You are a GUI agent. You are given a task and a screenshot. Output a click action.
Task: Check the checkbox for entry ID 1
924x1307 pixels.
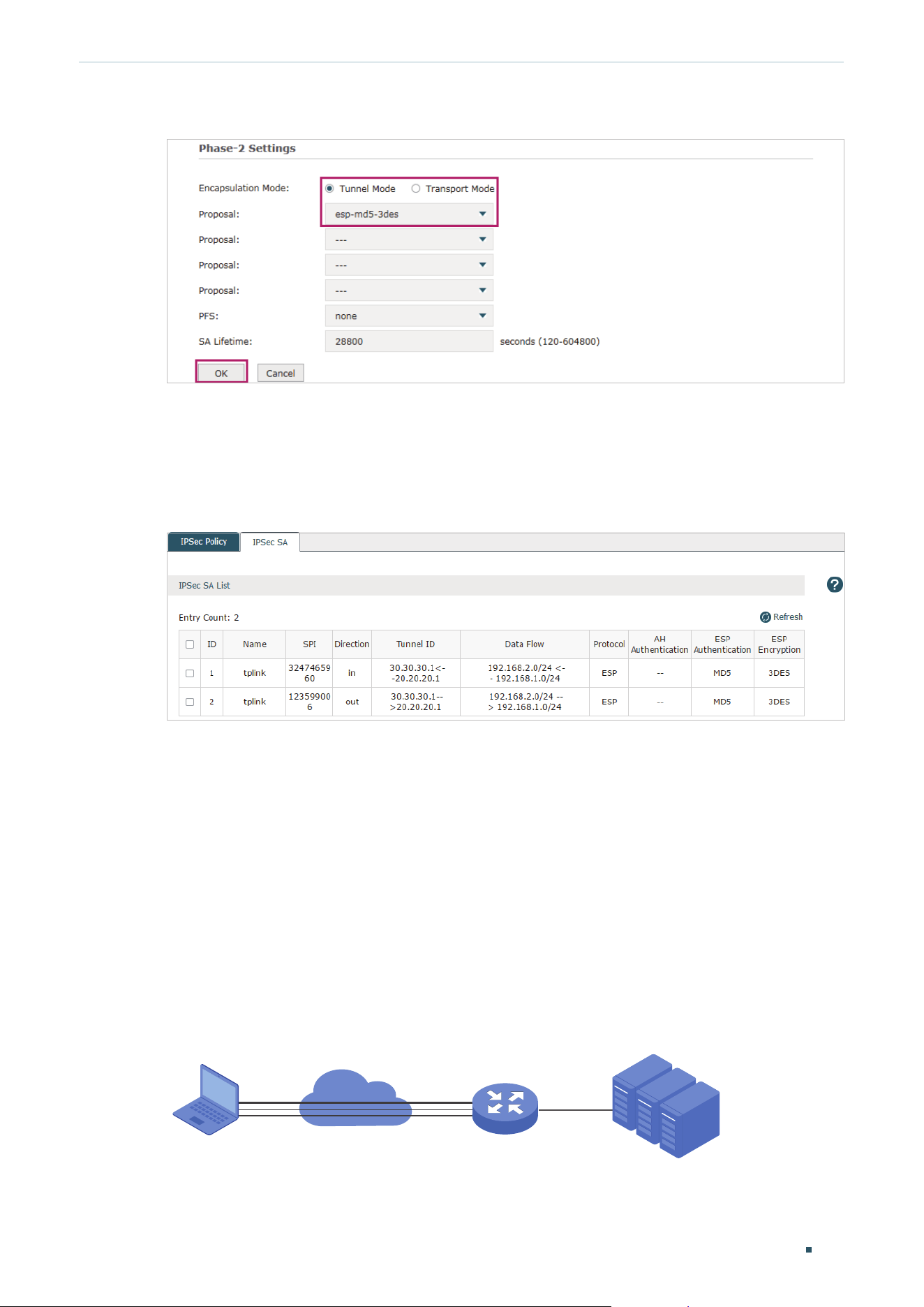tap(190, 674)
